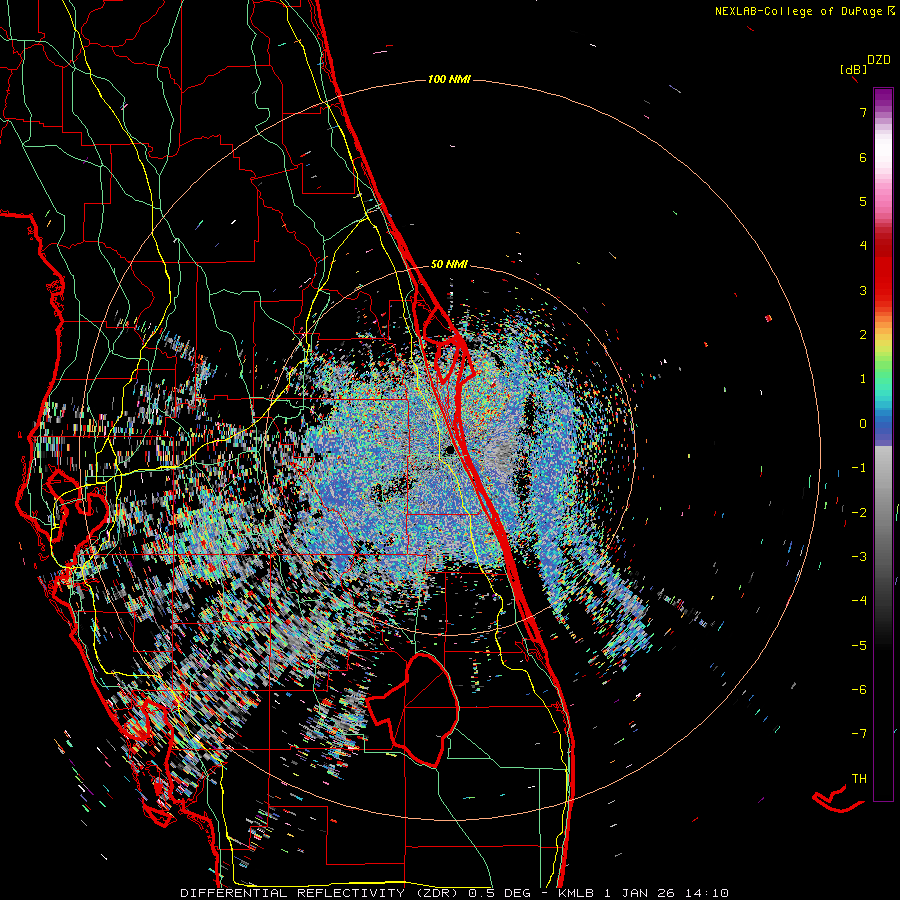This screenshot has height=900, width=900.
Task: Click the DZD legend title
Action: click(x=879, y=60)
